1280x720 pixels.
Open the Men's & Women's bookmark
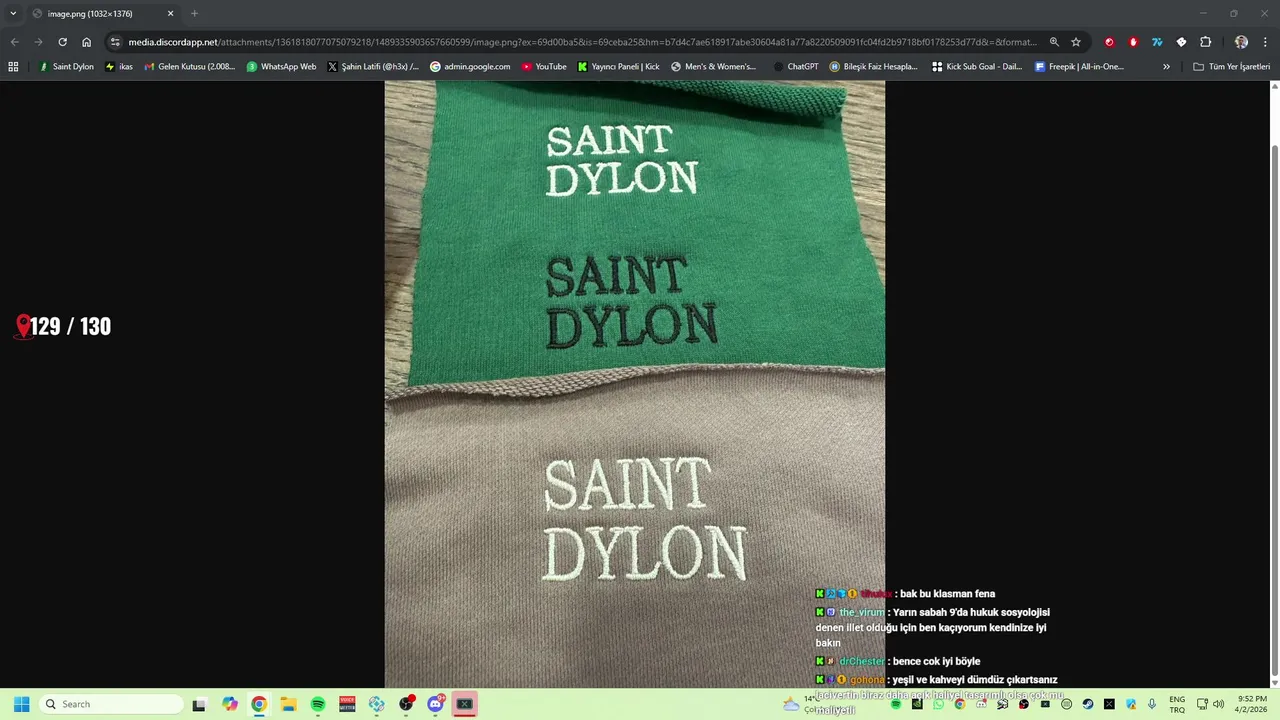click(714, 67)
